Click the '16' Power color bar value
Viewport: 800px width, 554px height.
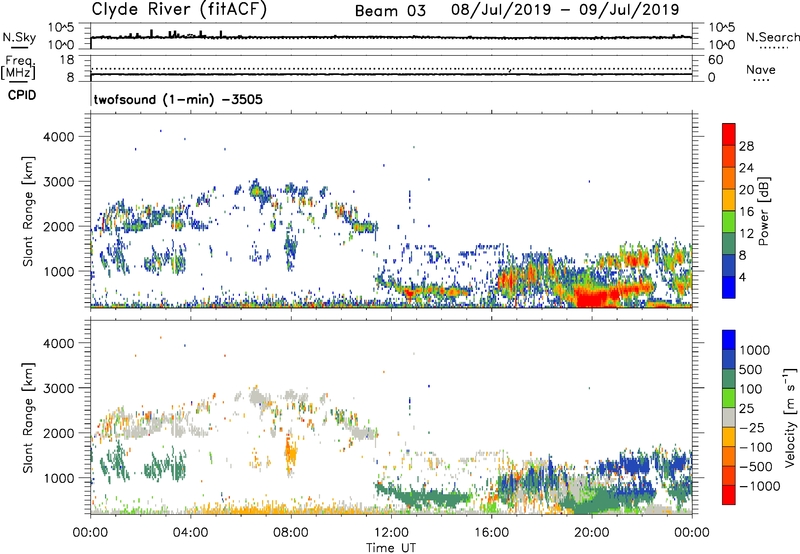[x=746, y=212]
